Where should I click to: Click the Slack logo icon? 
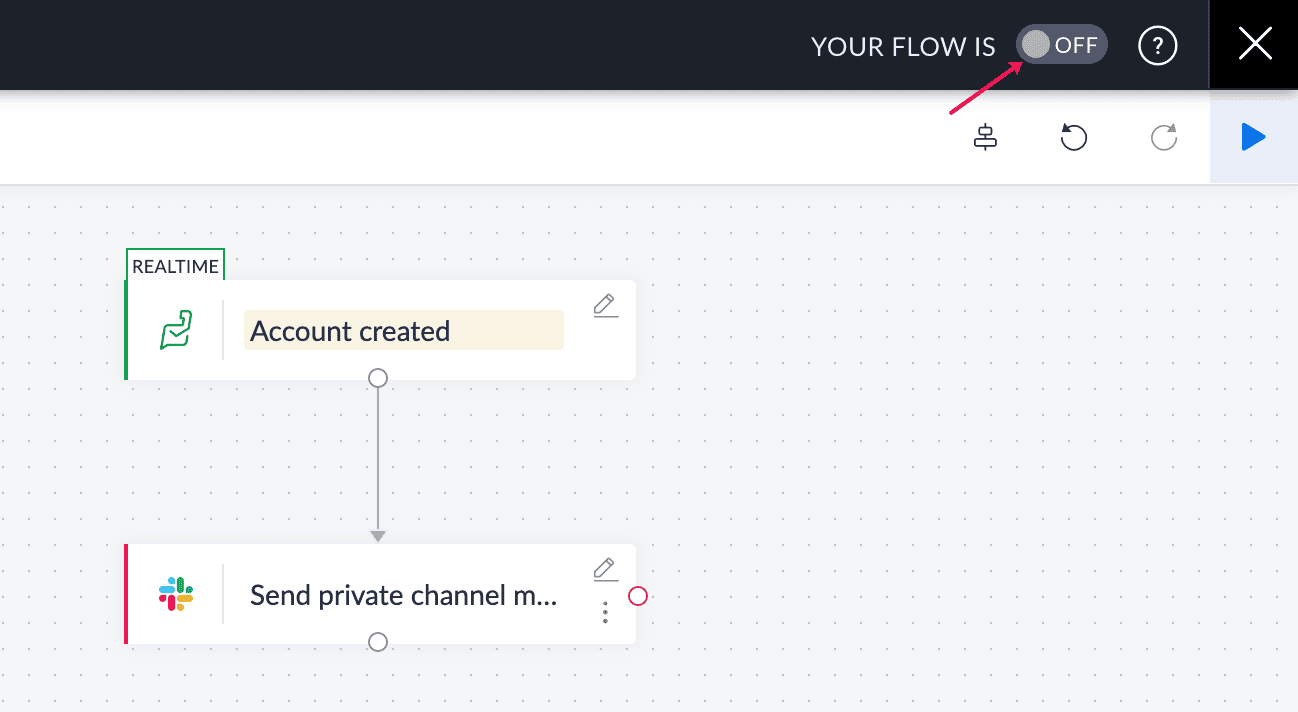176,594
